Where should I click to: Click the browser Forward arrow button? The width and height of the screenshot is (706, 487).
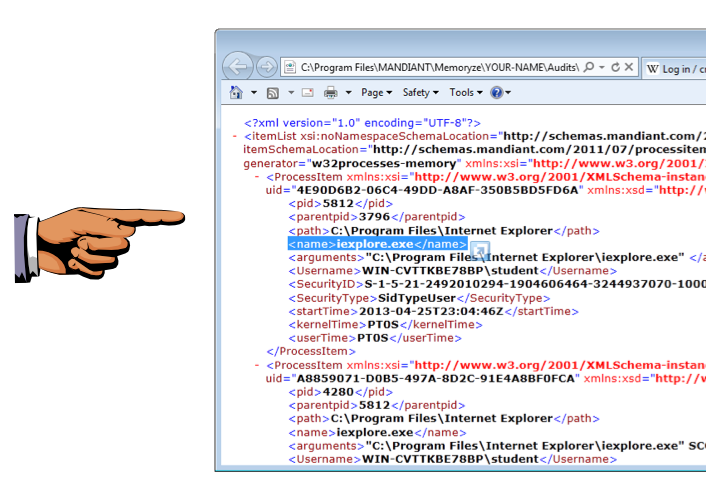pos(267,67)
